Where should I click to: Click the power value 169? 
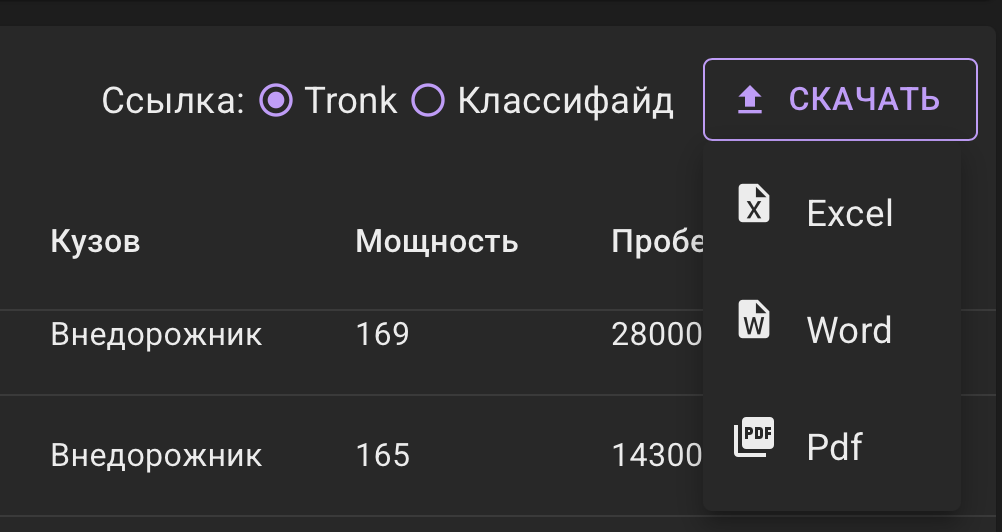[x=382, y=334]
